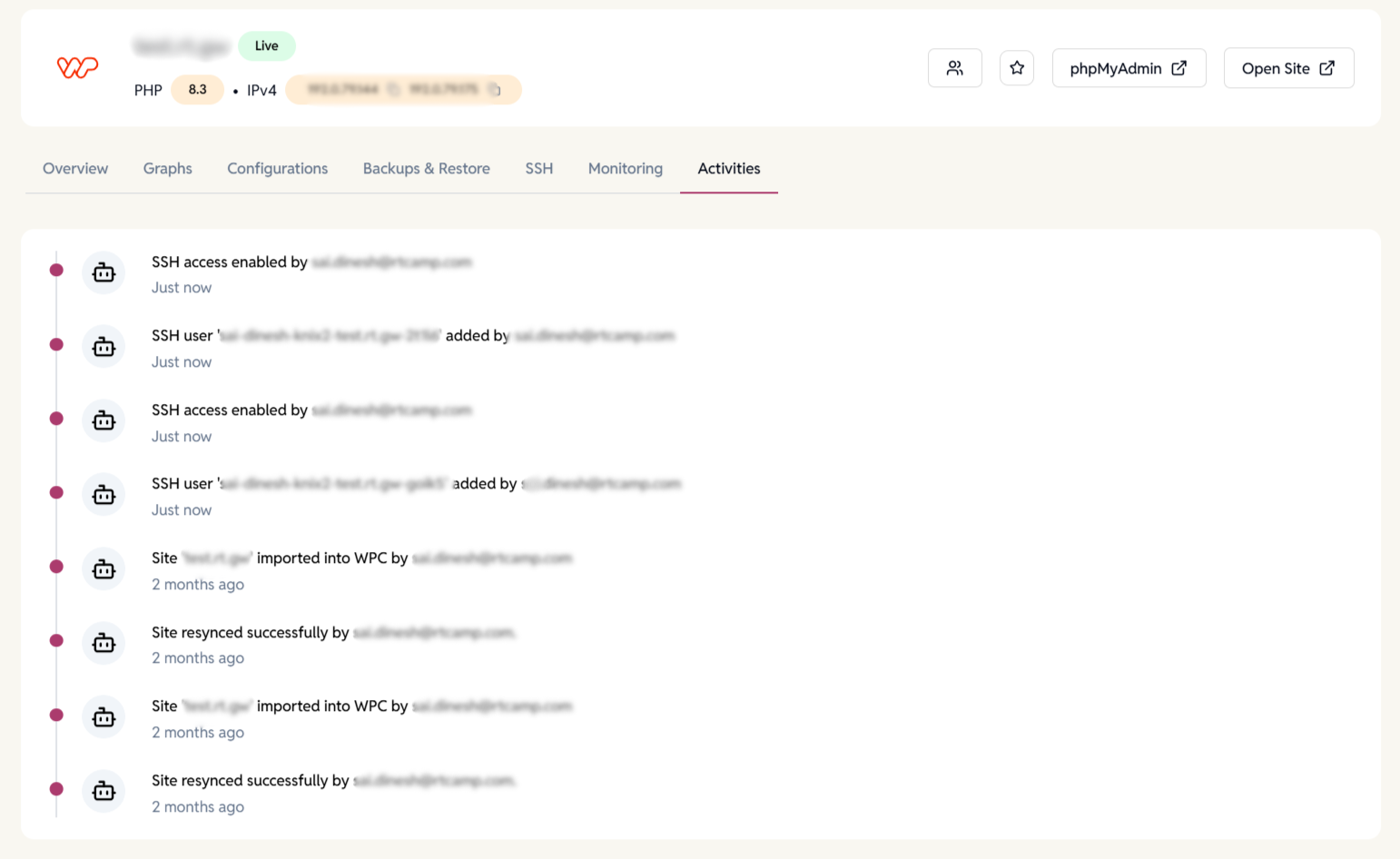The image size is (1400, 859).
Task: Click the bot icon beside the SSH access enabled entry
Action: point(104,272)
